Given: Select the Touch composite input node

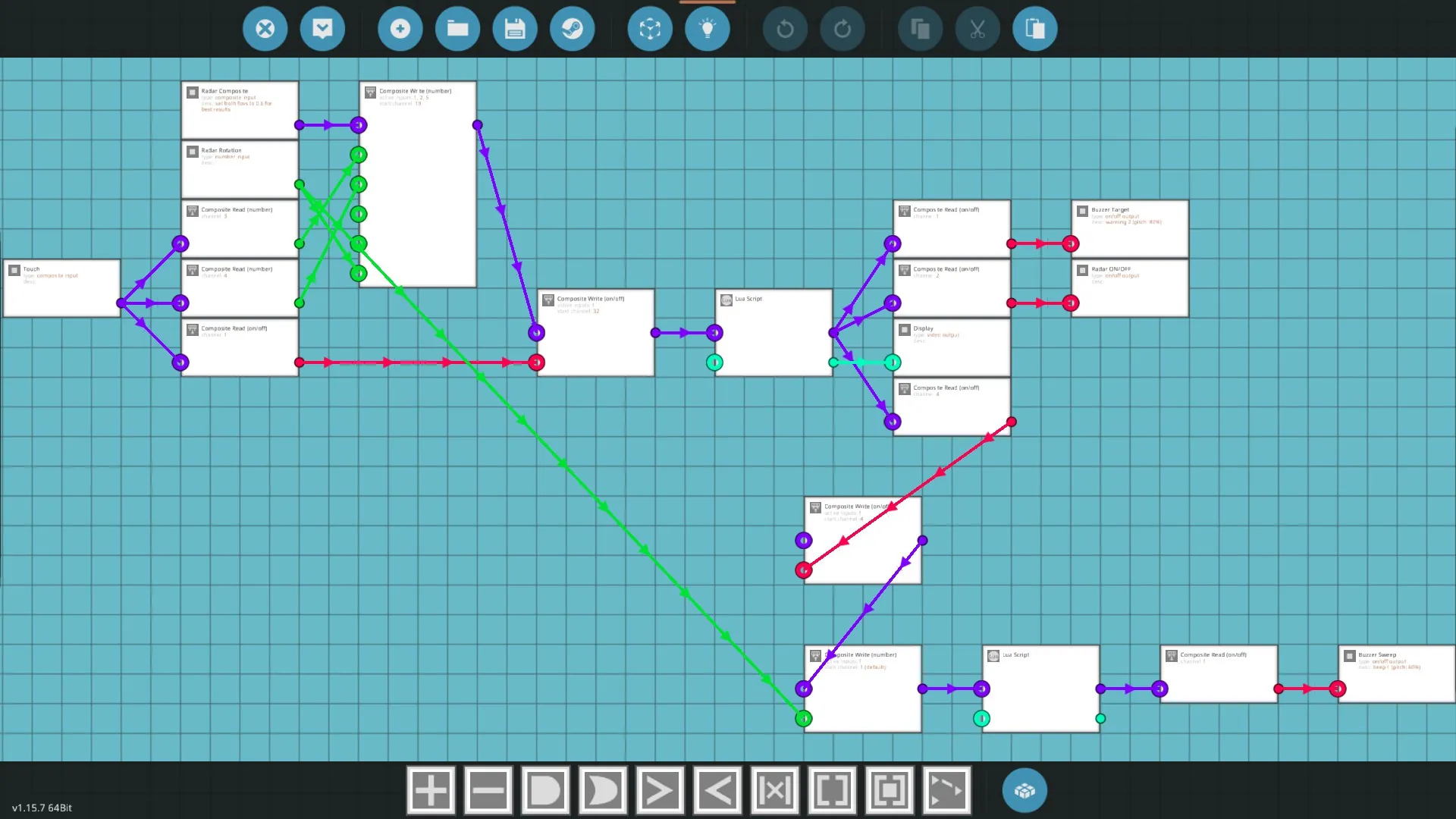Looking at the screenshot, I should click(x=62, y=288).
